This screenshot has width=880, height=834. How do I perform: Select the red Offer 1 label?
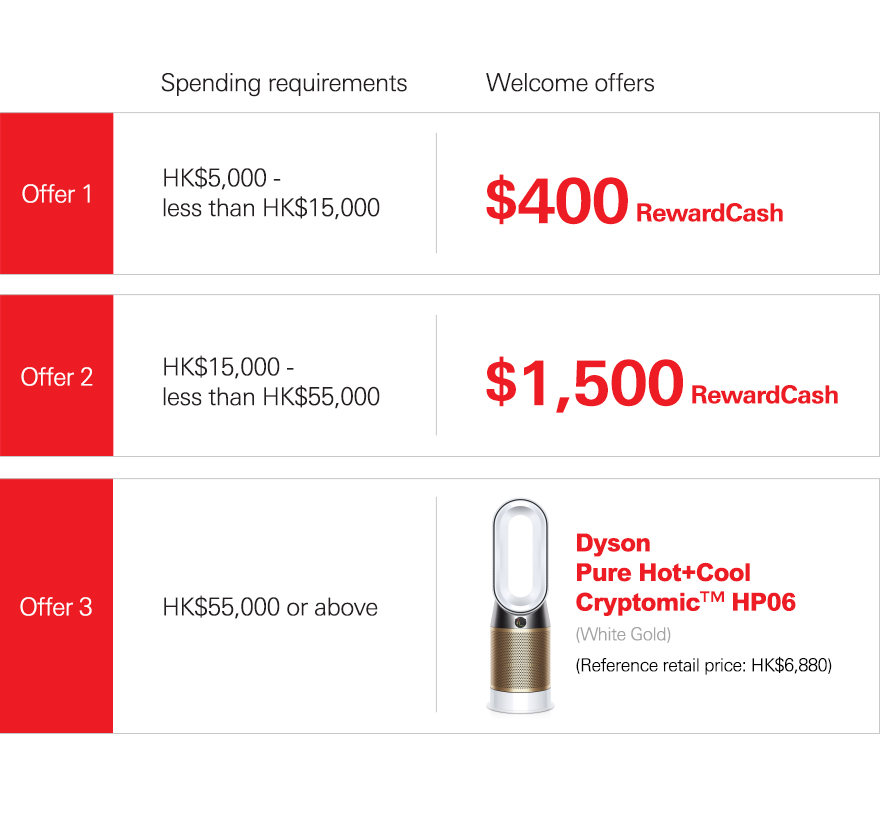(x=56, y=194)
